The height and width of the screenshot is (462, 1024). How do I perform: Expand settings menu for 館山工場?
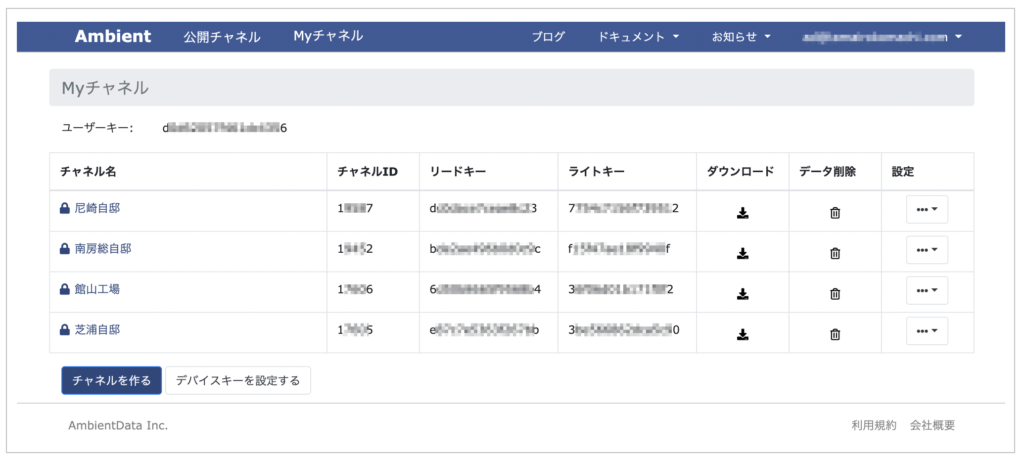pyautogui.click(x=926, y=291)
